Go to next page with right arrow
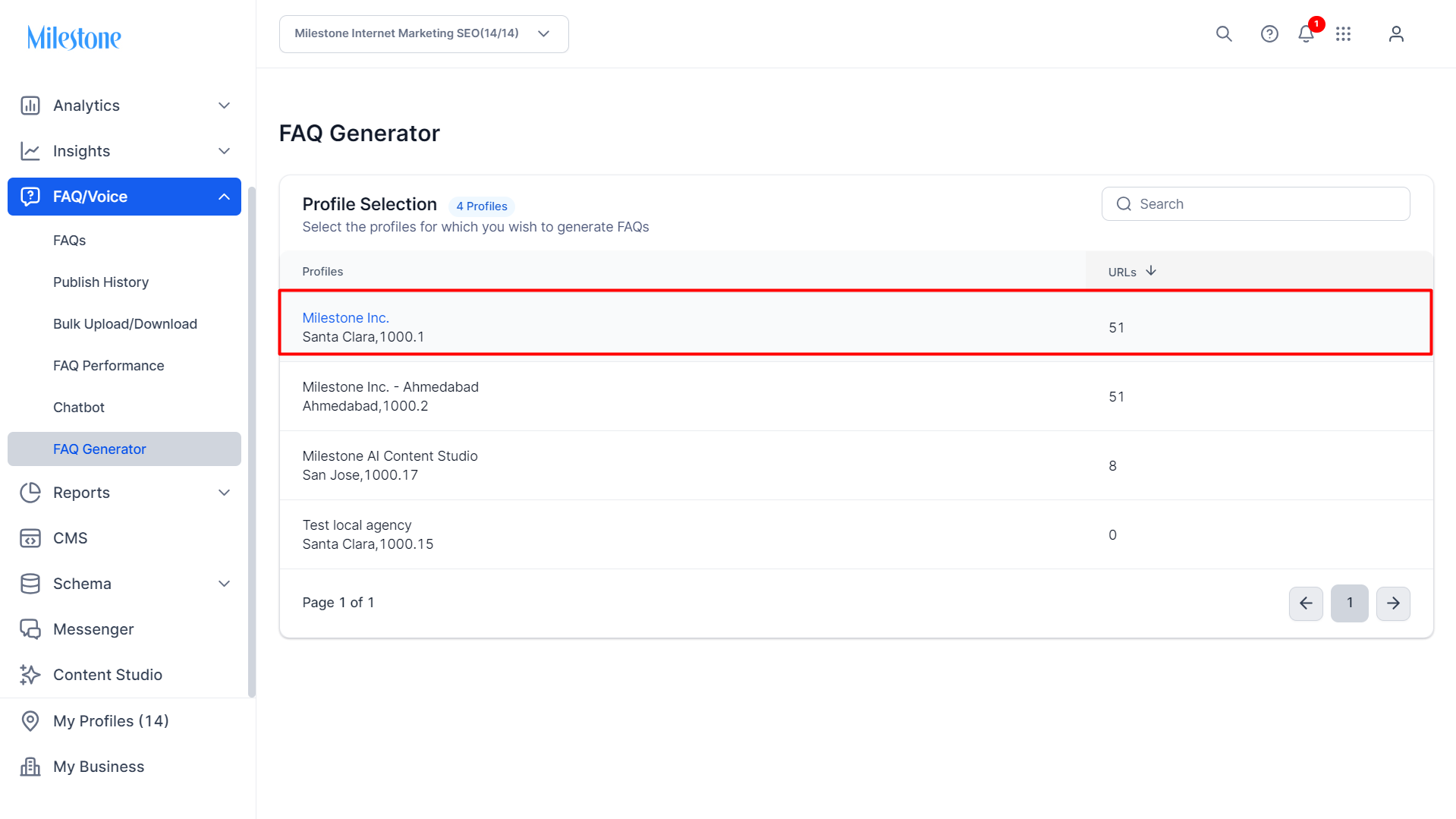 1393,603
